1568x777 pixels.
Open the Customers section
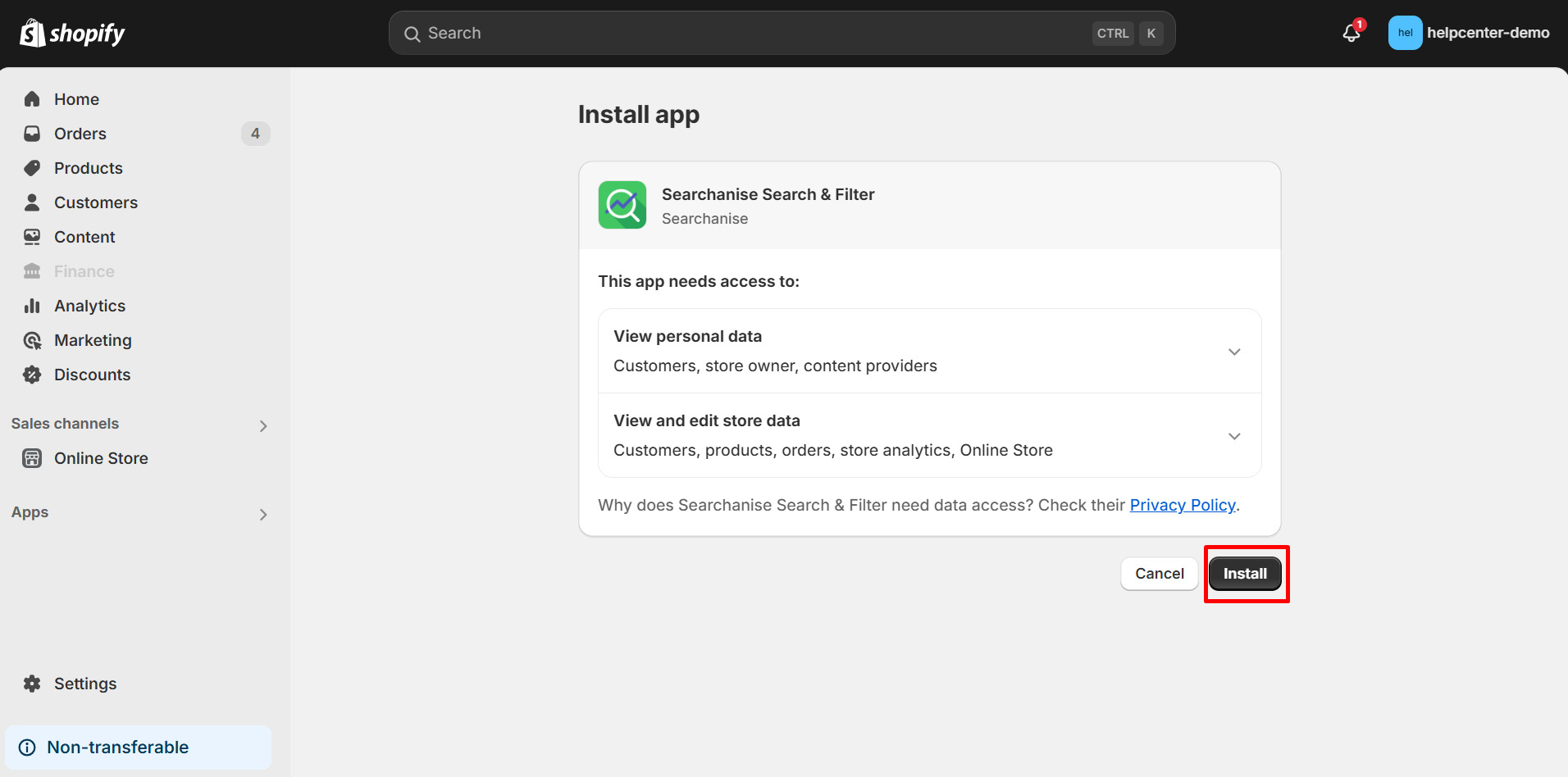[95, 202]
